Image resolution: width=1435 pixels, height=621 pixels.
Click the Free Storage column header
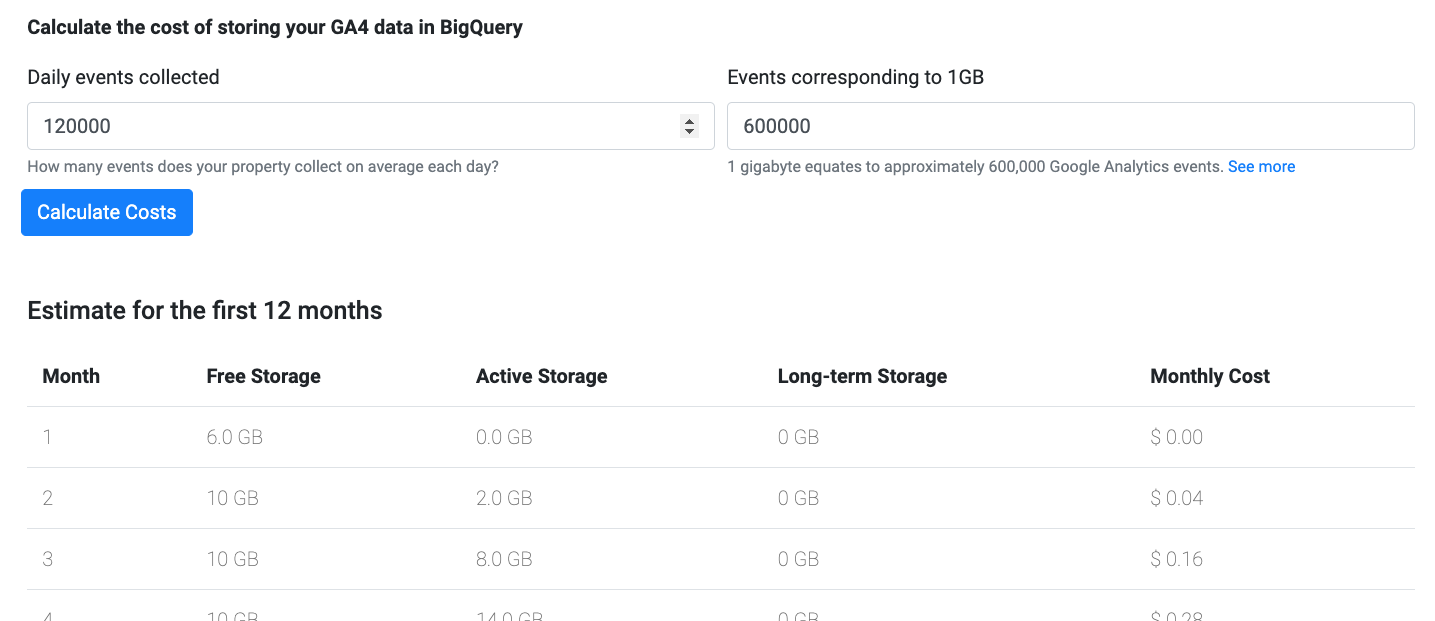263,376
